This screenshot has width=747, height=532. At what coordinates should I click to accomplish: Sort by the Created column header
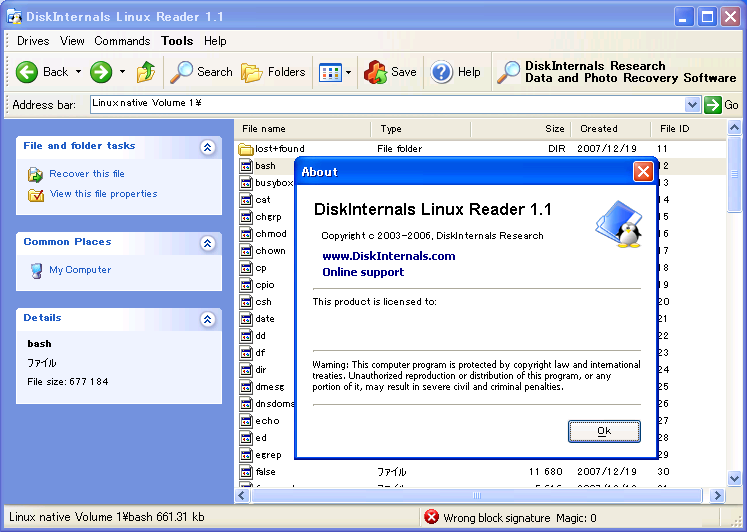611,129
